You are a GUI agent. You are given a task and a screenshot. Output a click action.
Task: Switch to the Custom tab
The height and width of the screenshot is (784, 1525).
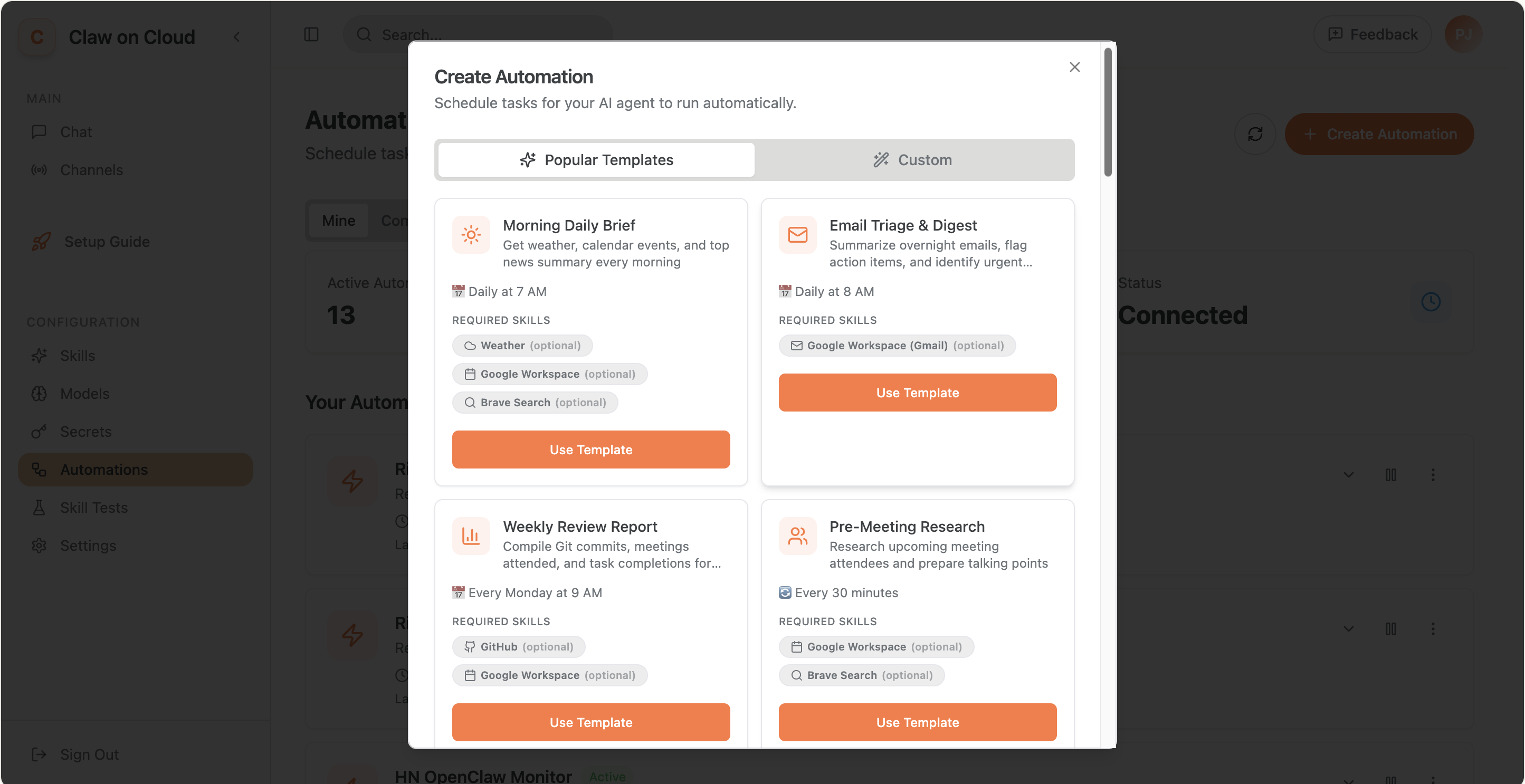tap(913, 159)
